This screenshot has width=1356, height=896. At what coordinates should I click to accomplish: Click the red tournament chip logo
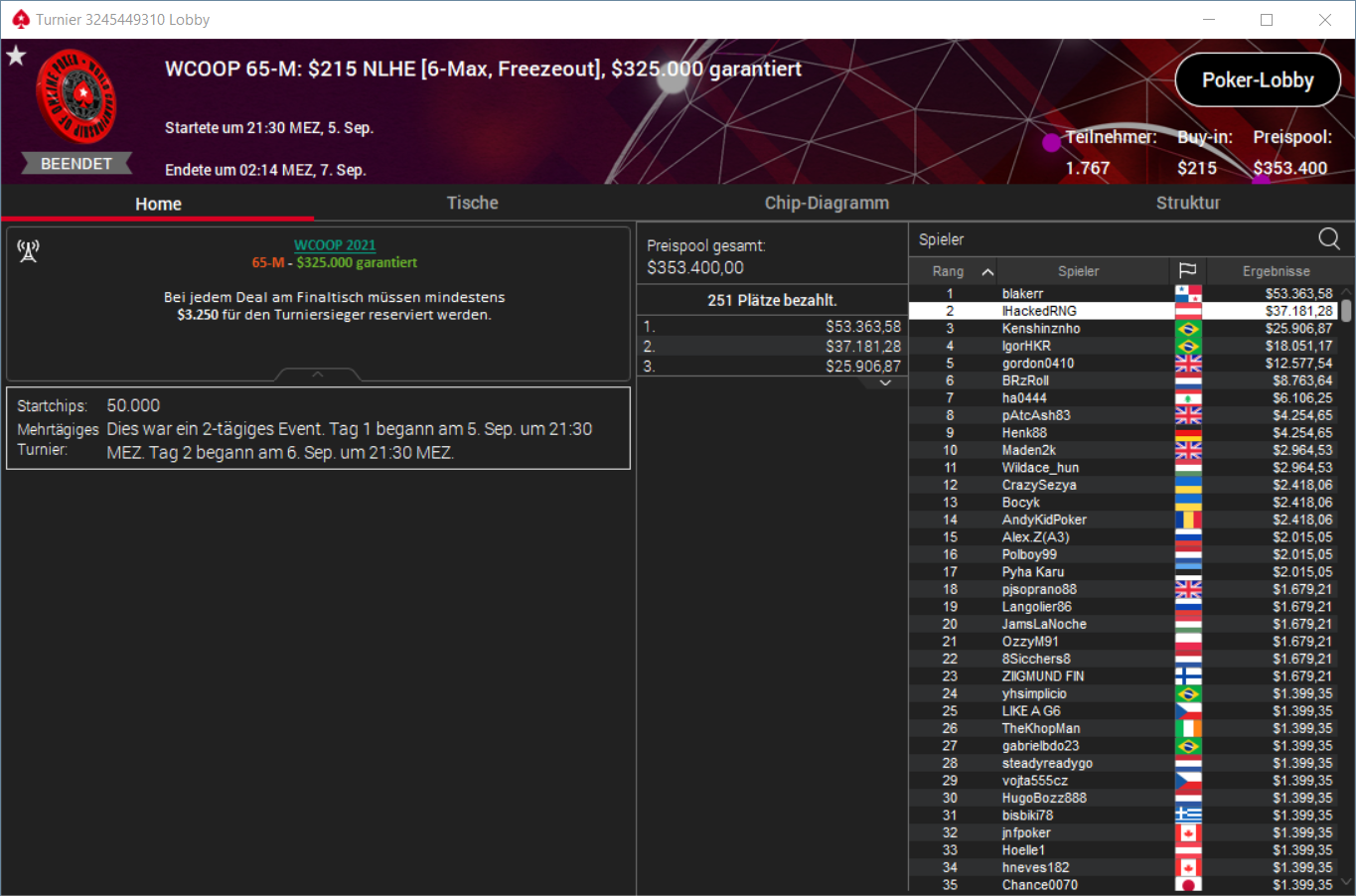pyautogui.click(x=75, y=96)
